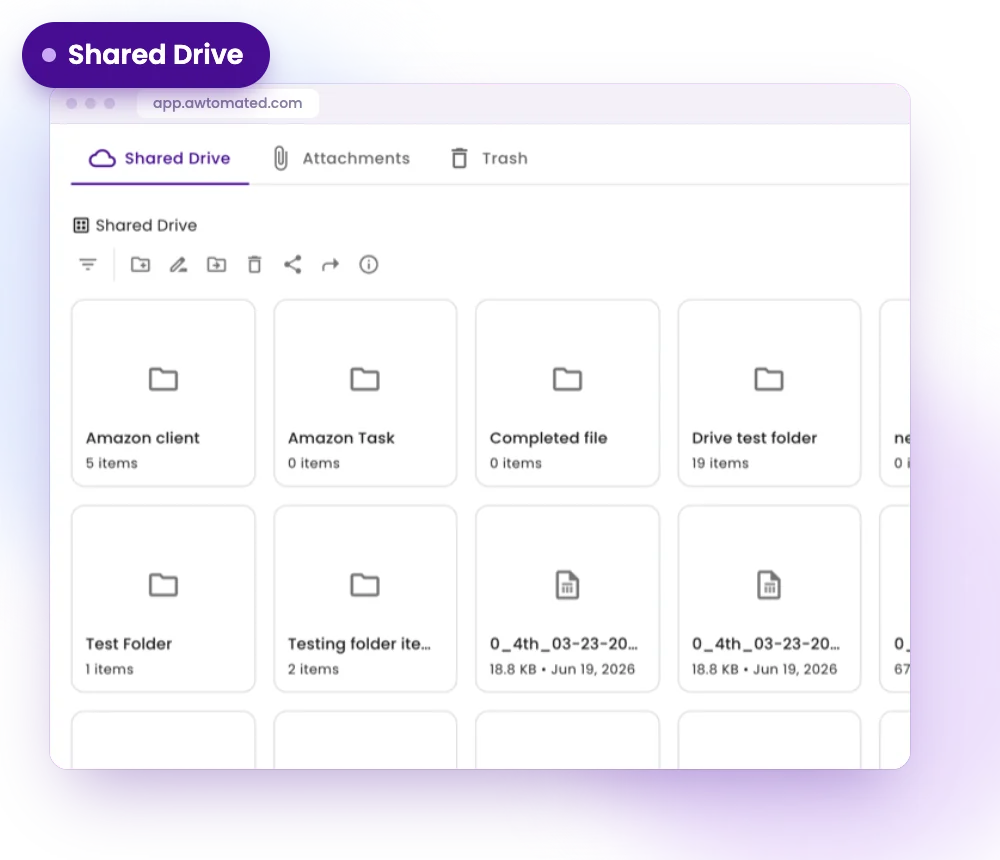The height and width of the screenshot is (860, 1000).
Task: Click the bin icon on Trash tab
Action: click(x=459, y=158)
